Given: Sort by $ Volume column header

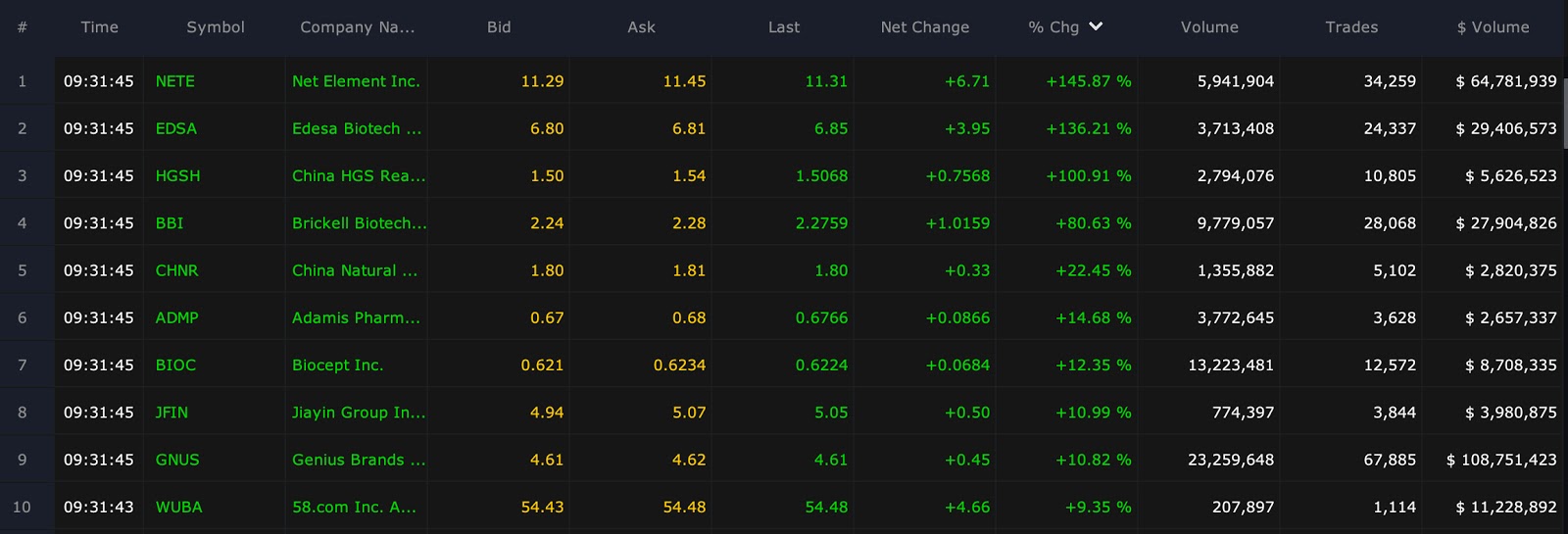Looking at the screenshot, I should point(1493,27).
